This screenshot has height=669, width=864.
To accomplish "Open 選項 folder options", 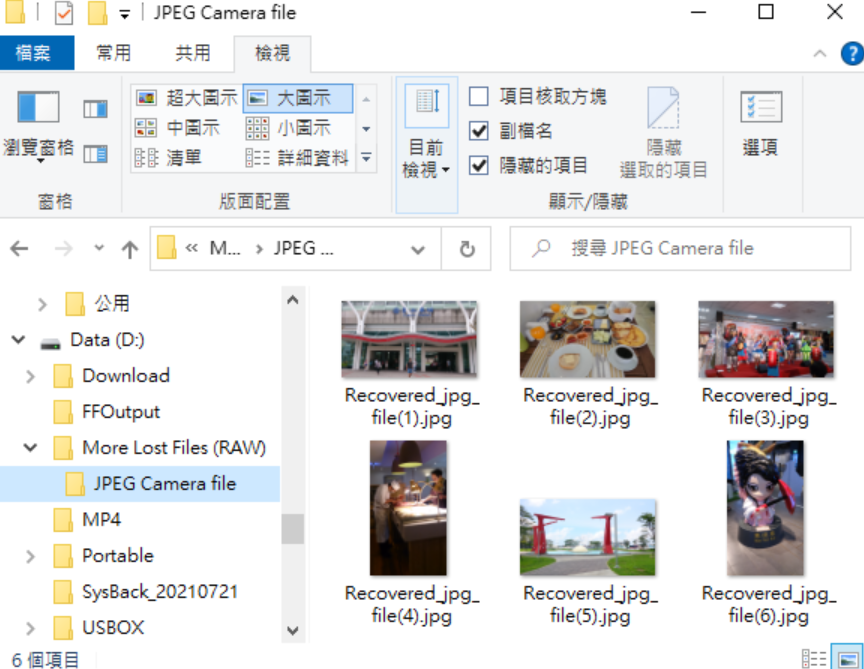I will [761, 124].
